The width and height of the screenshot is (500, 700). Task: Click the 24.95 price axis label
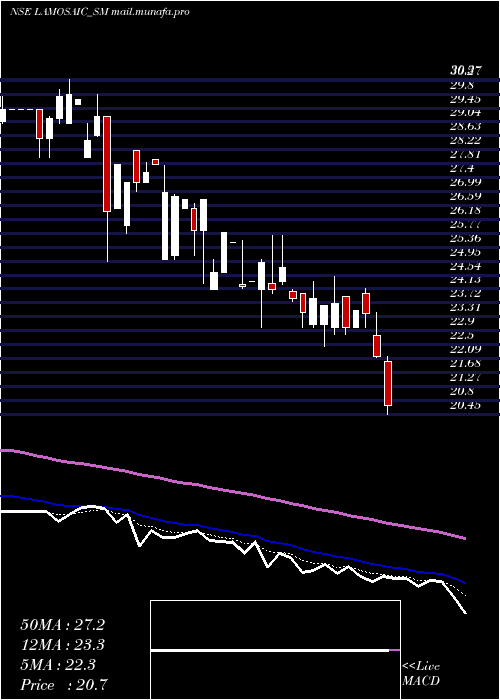(x=465, y=252)
